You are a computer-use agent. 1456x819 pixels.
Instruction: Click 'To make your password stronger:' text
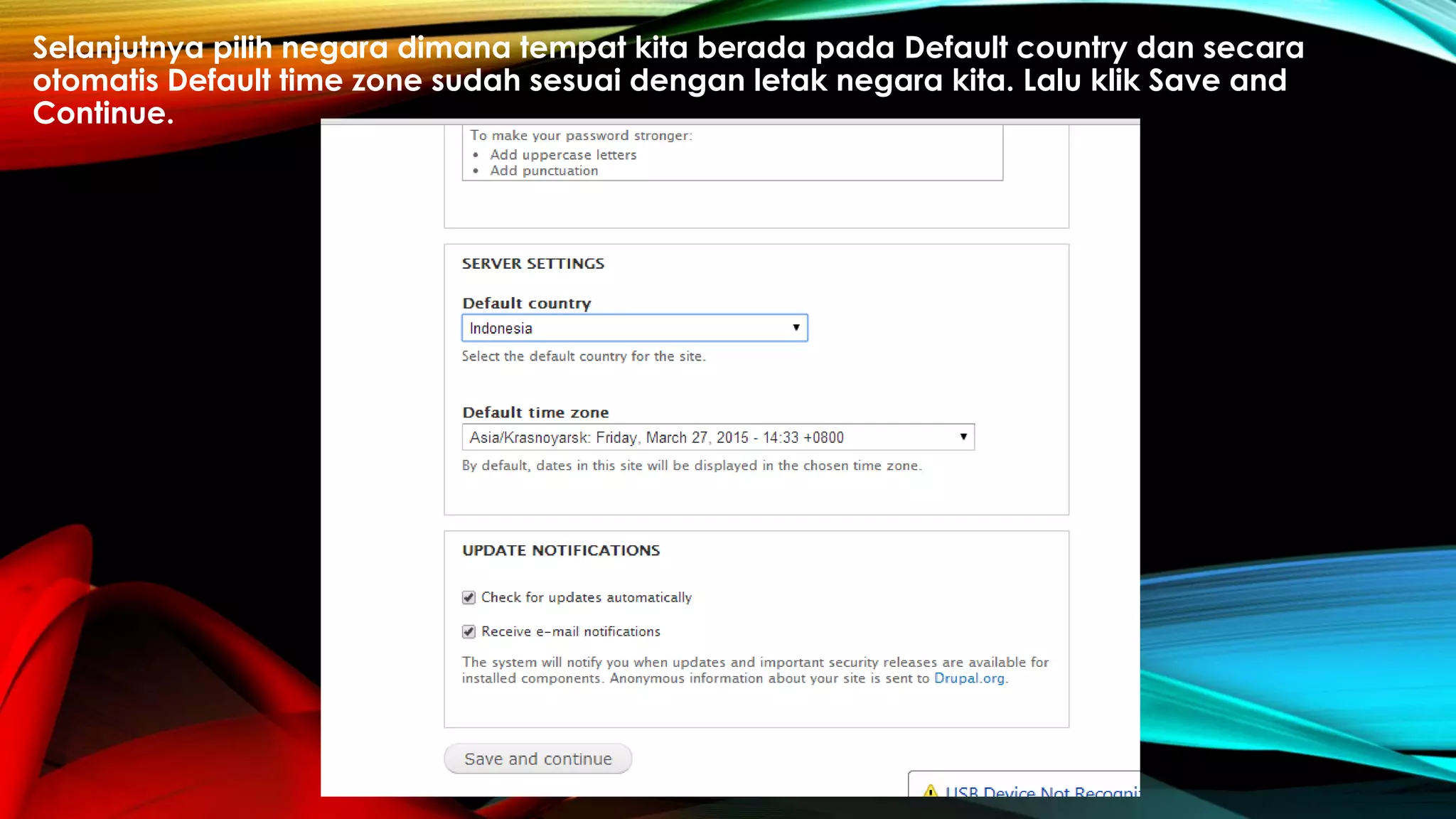click(581, 136)
